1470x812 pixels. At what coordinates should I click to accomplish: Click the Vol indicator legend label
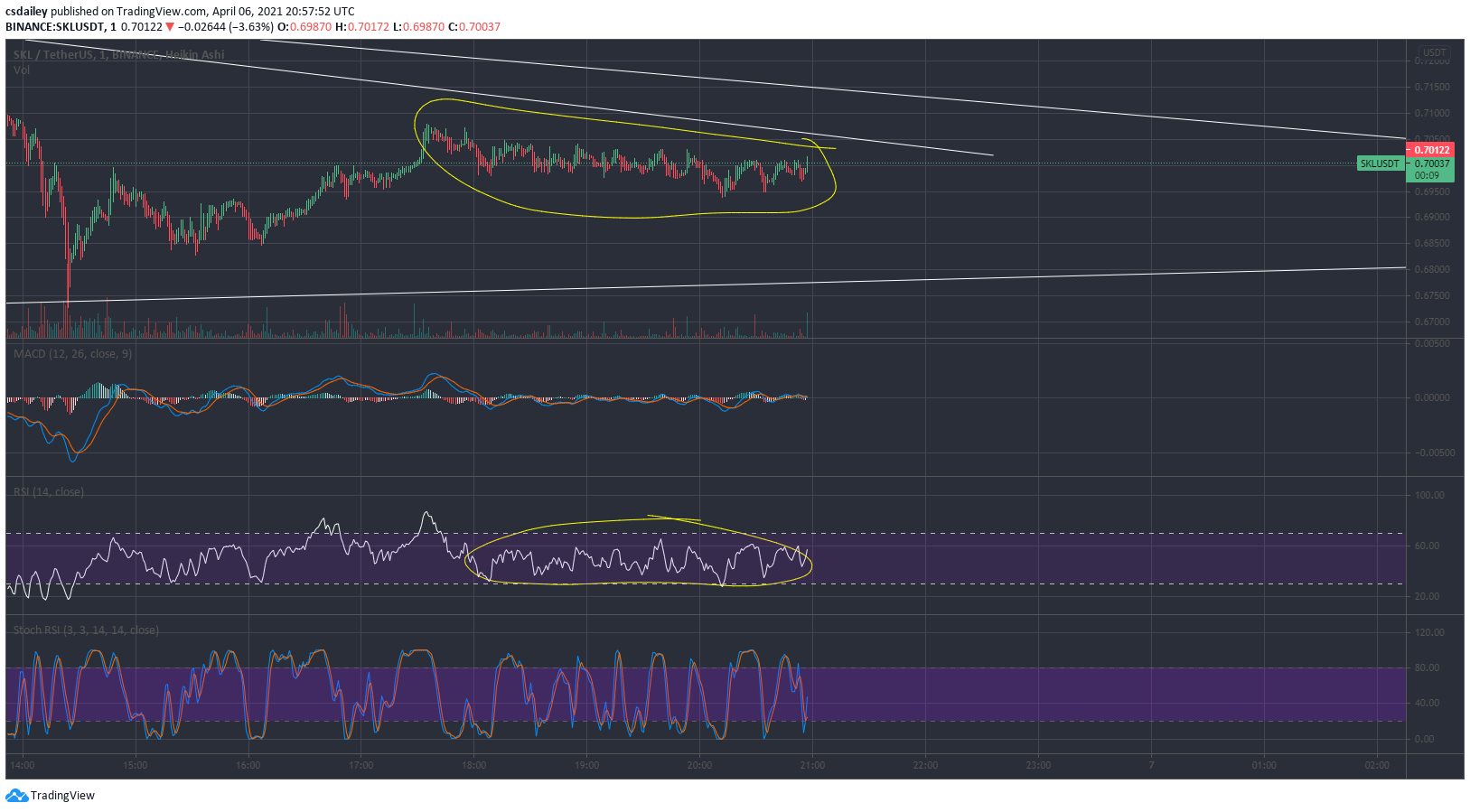point(22,70)
